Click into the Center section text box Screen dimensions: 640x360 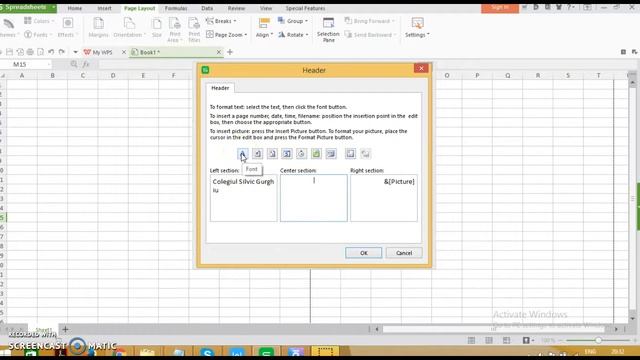[x=314, y=198]
